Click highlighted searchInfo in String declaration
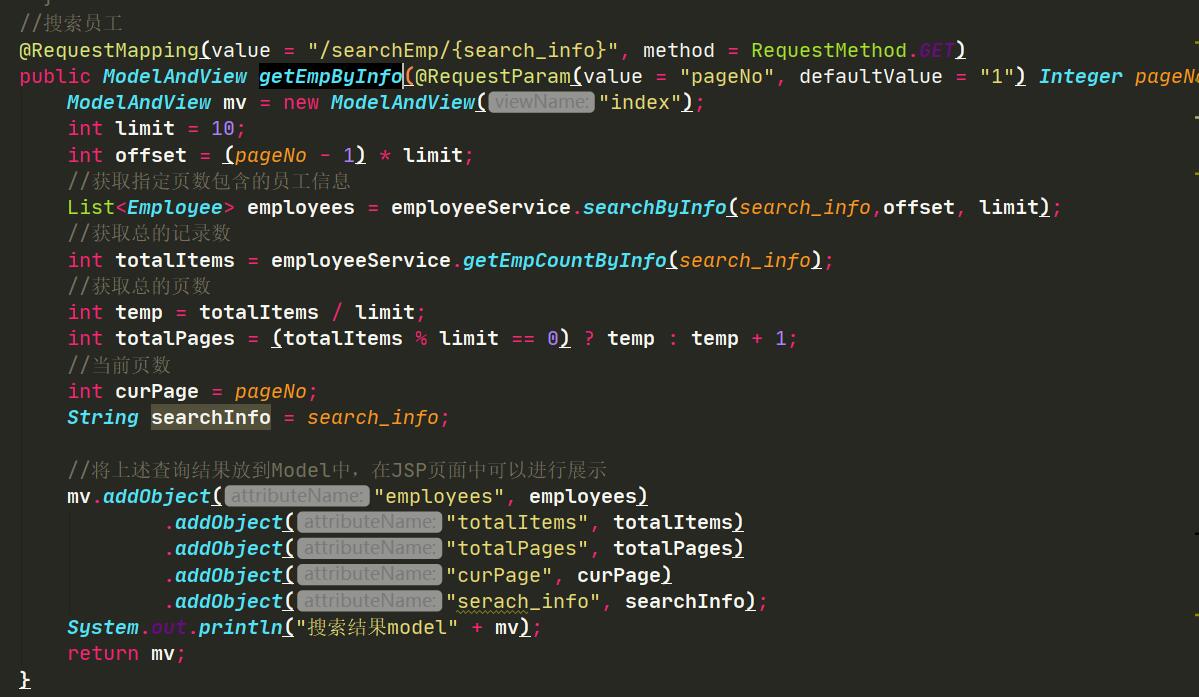The width and height of the screenshot is (1199, 697). coord(210,417)
